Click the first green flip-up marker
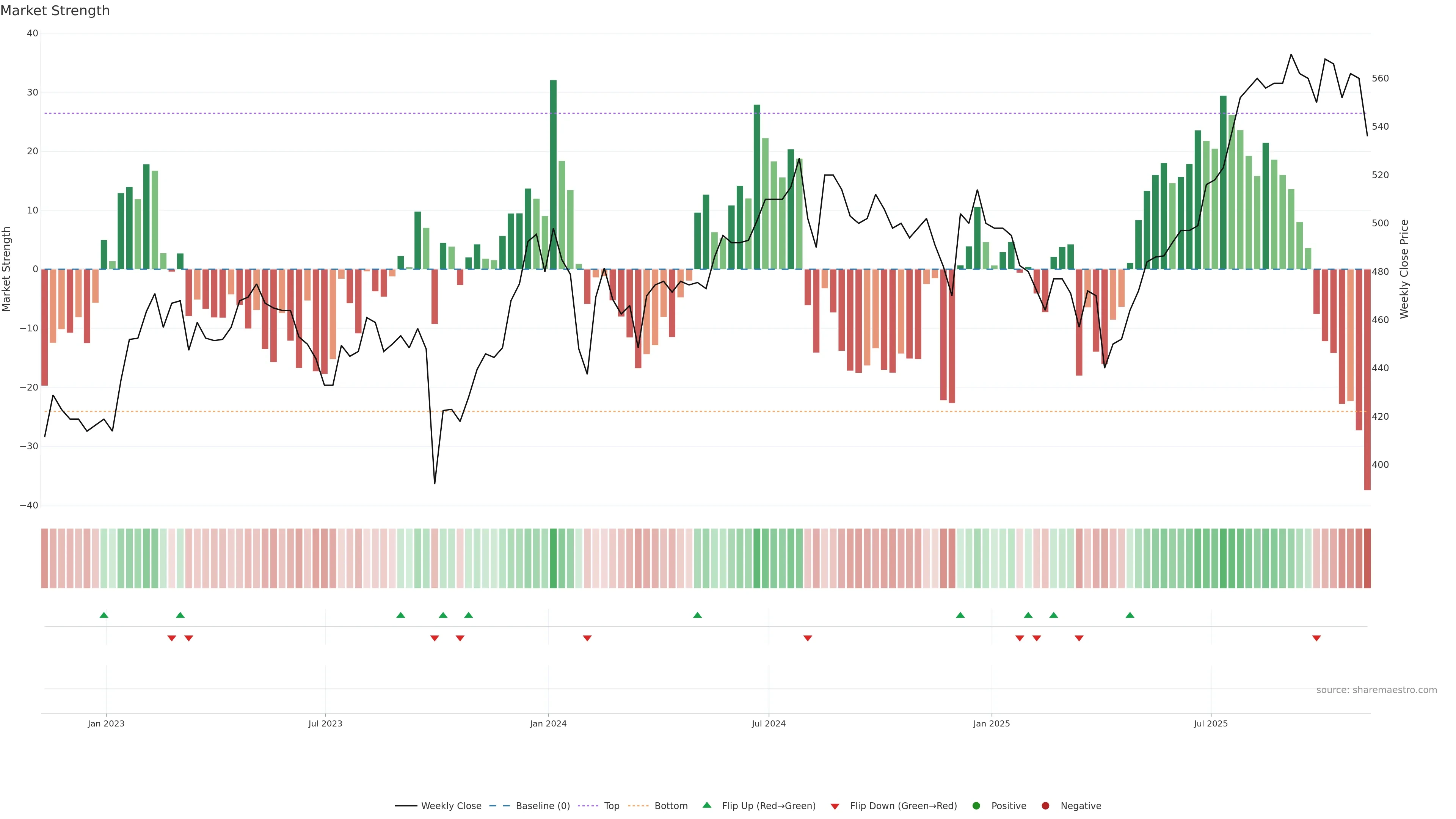1456x819 pixels. coord(104,615)
